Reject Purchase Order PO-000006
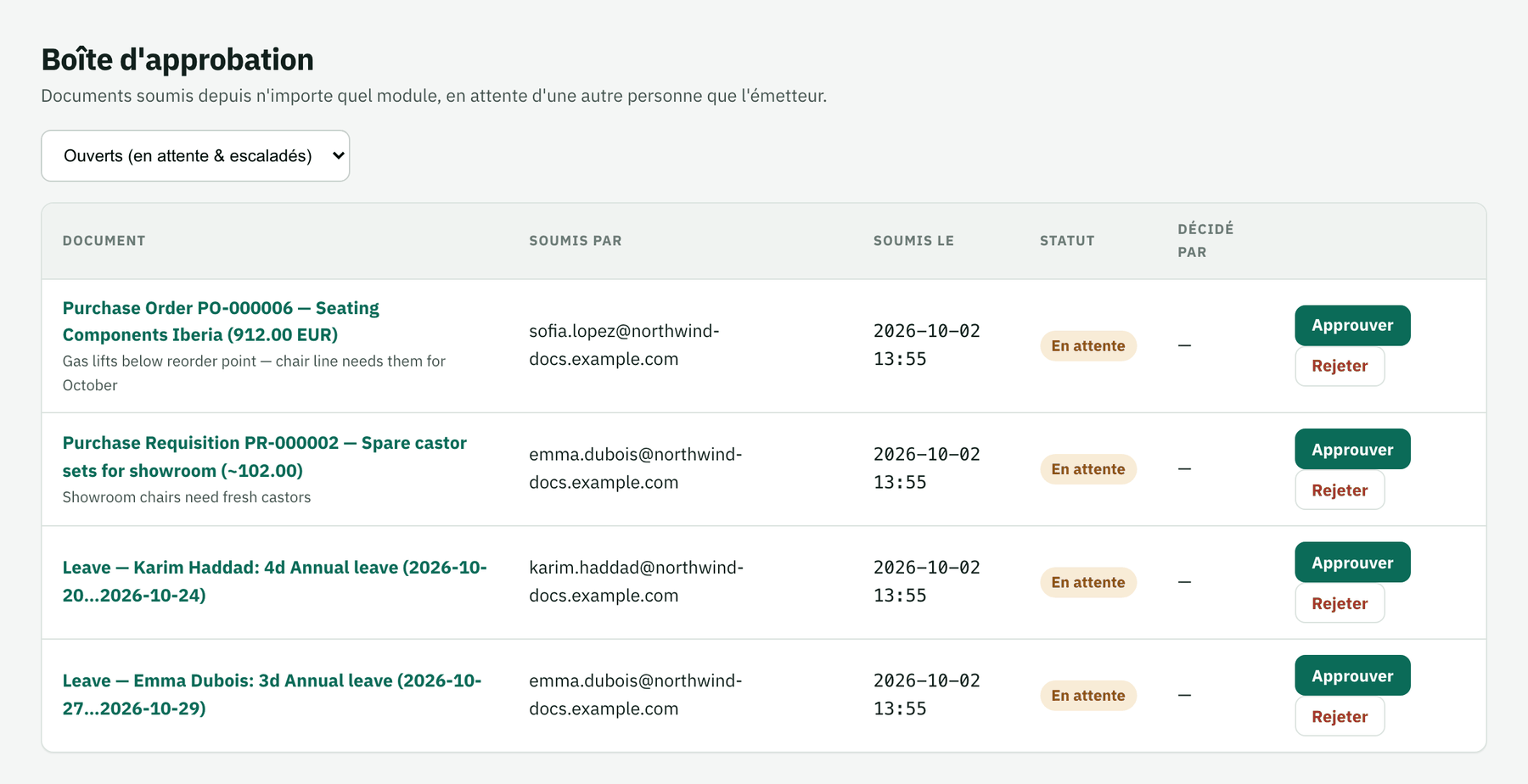 [1340, 367]
